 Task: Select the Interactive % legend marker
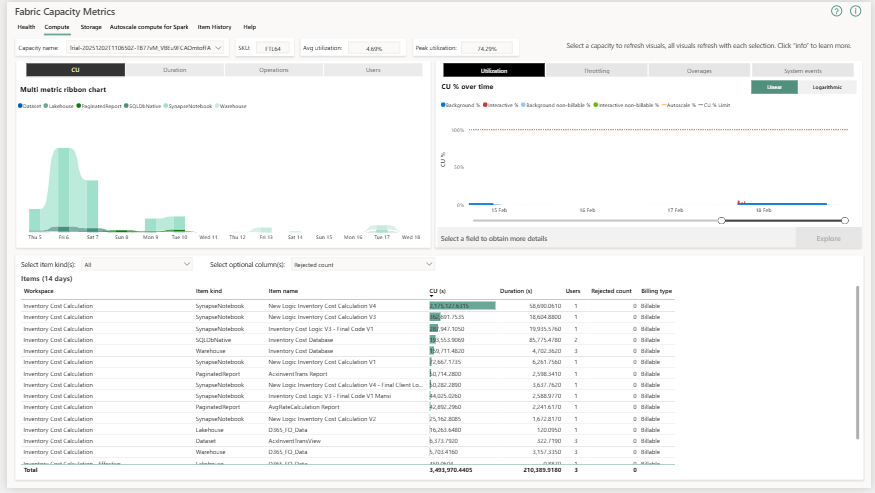click(485, 104)
